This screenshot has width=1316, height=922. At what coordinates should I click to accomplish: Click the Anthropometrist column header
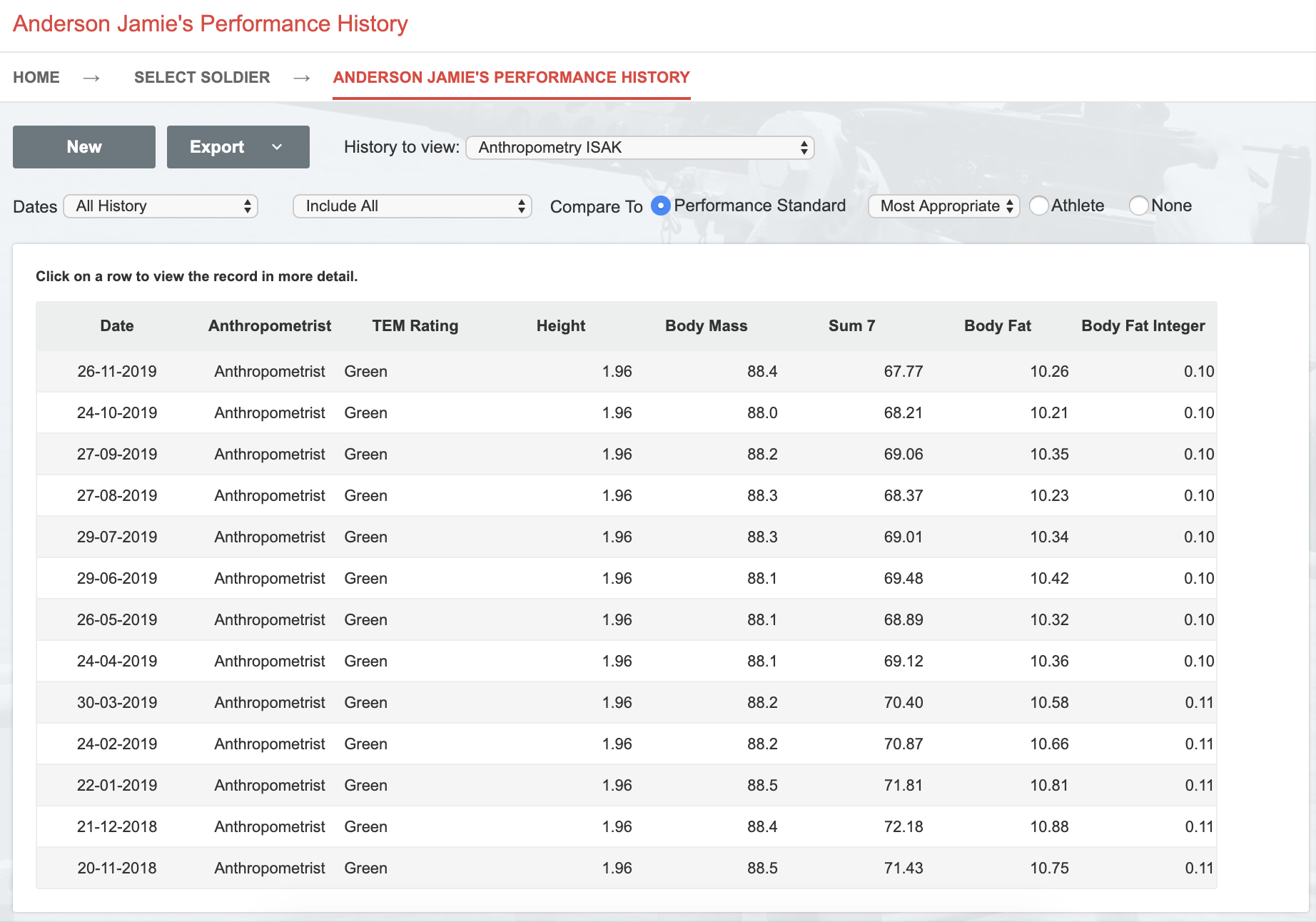(270, 326)
